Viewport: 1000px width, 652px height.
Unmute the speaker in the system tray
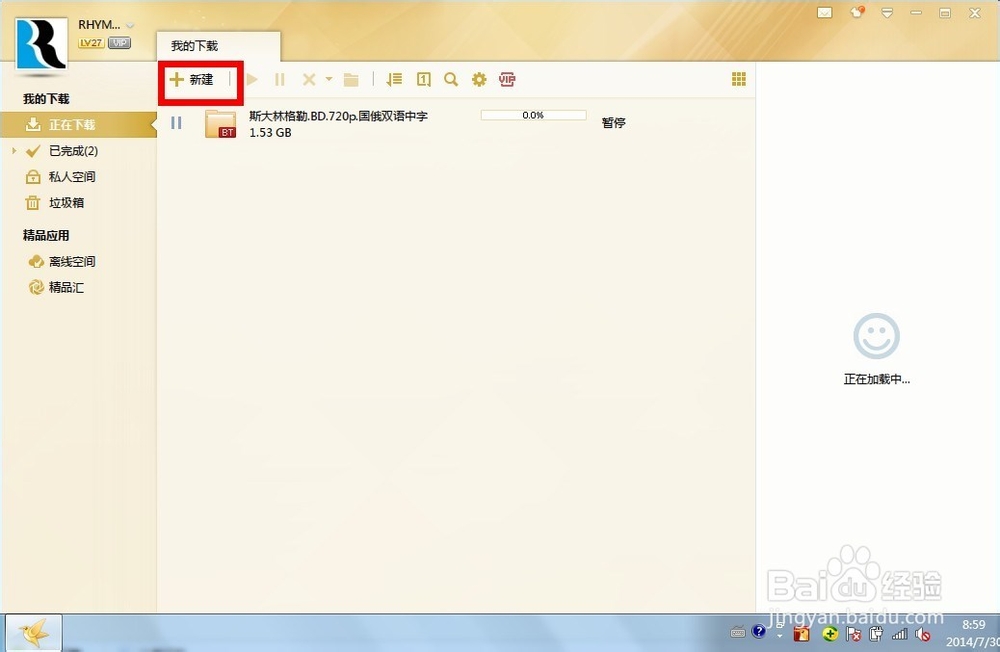922,633
